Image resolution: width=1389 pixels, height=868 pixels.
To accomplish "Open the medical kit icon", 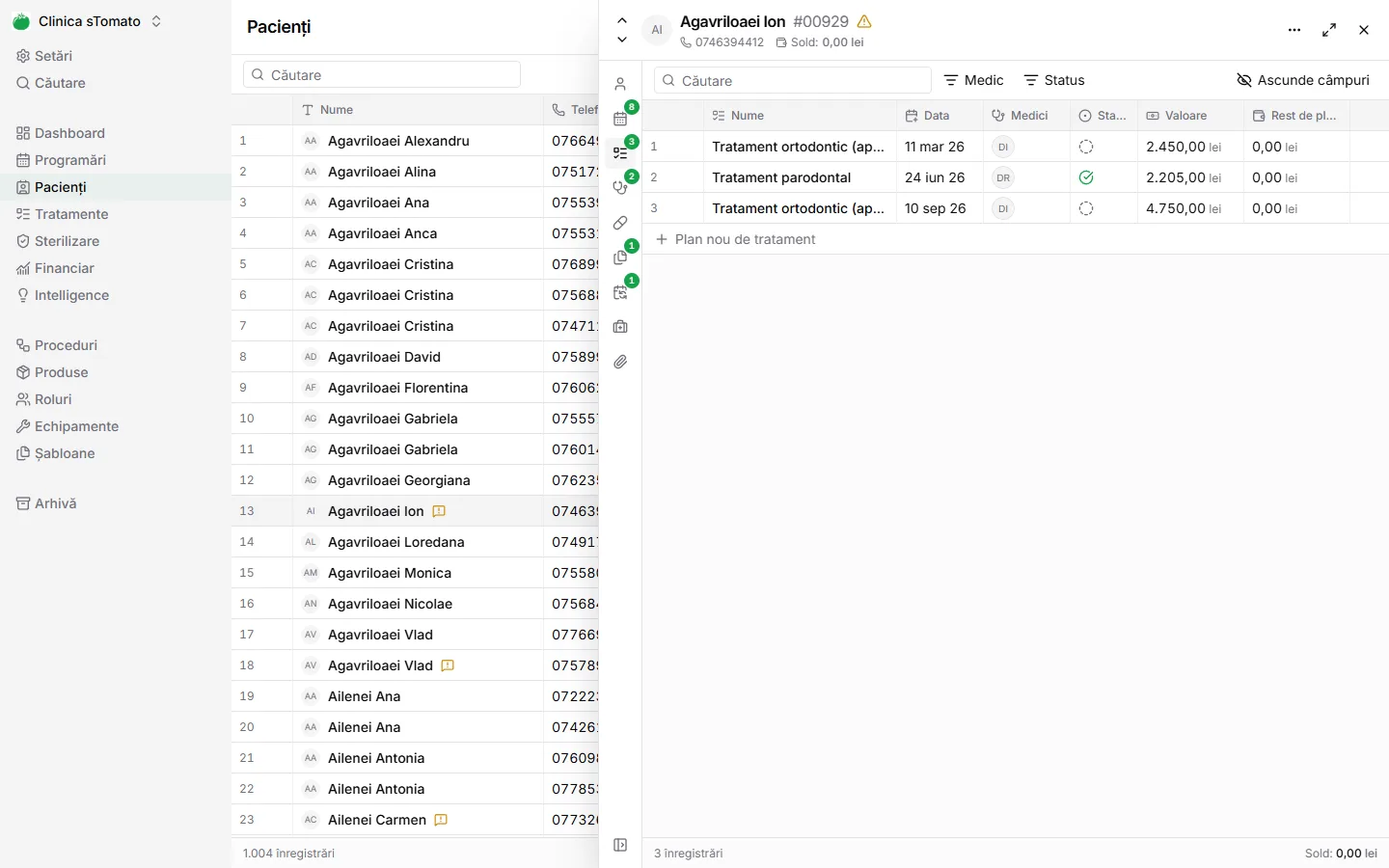I will click(x=620, y=327).
